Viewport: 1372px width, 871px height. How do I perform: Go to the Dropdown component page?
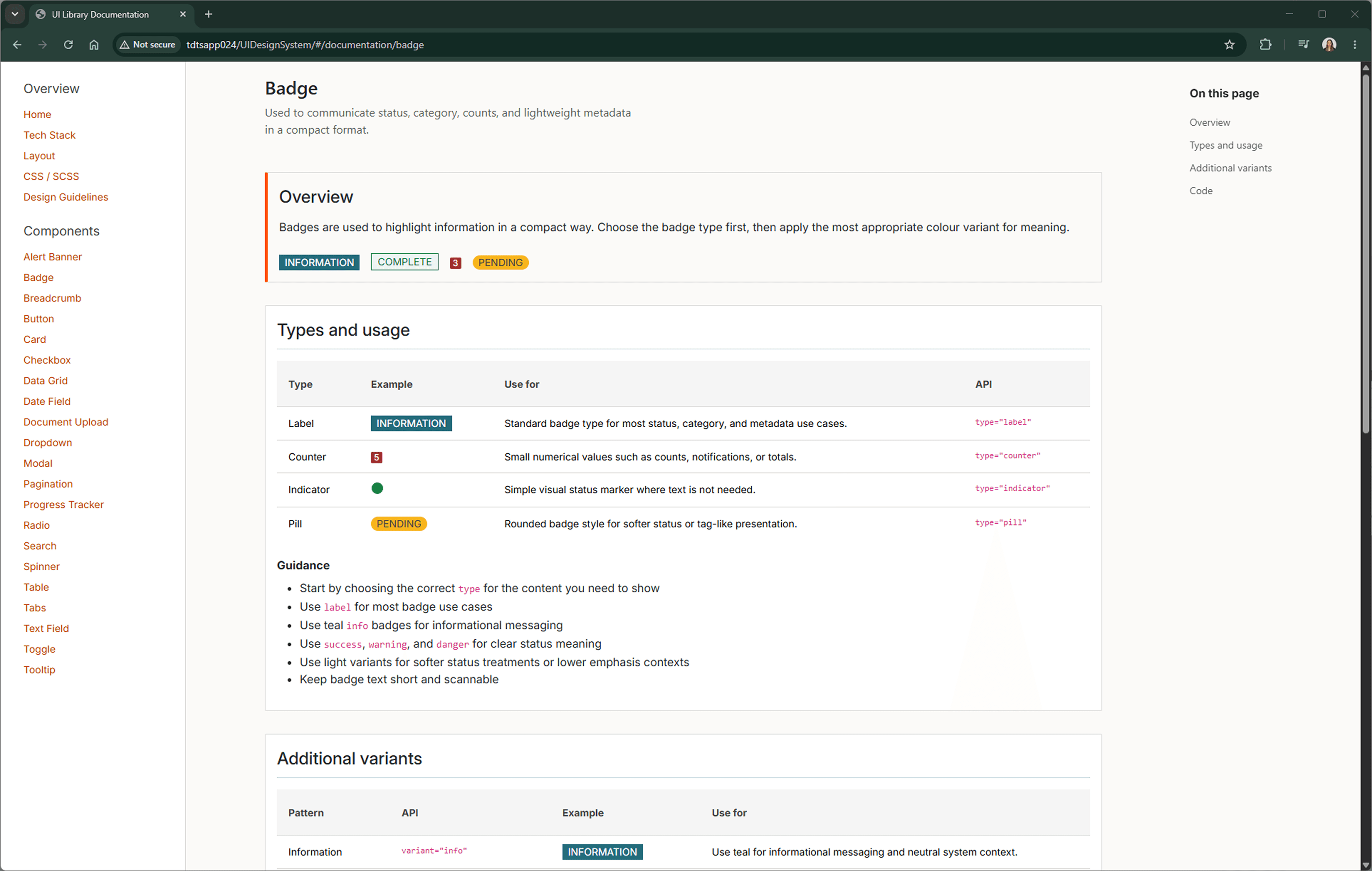[48, 443]
